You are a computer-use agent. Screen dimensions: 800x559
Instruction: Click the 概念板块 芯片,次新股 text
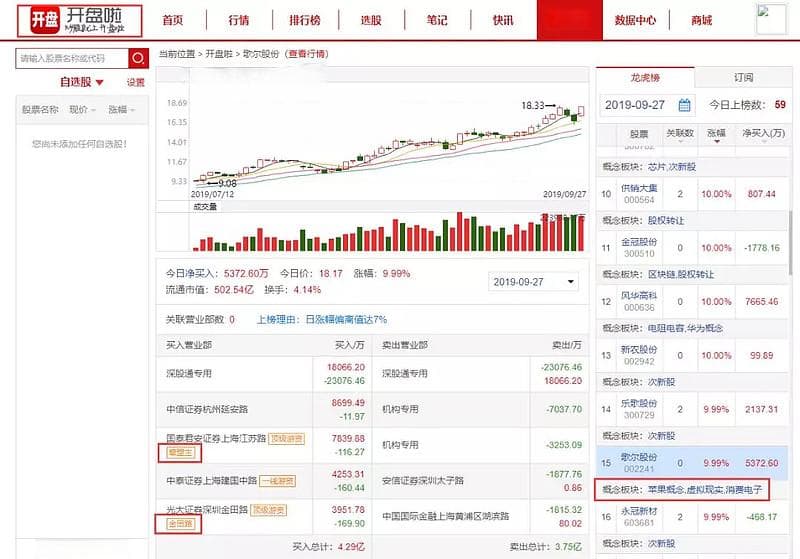point(649,167)
